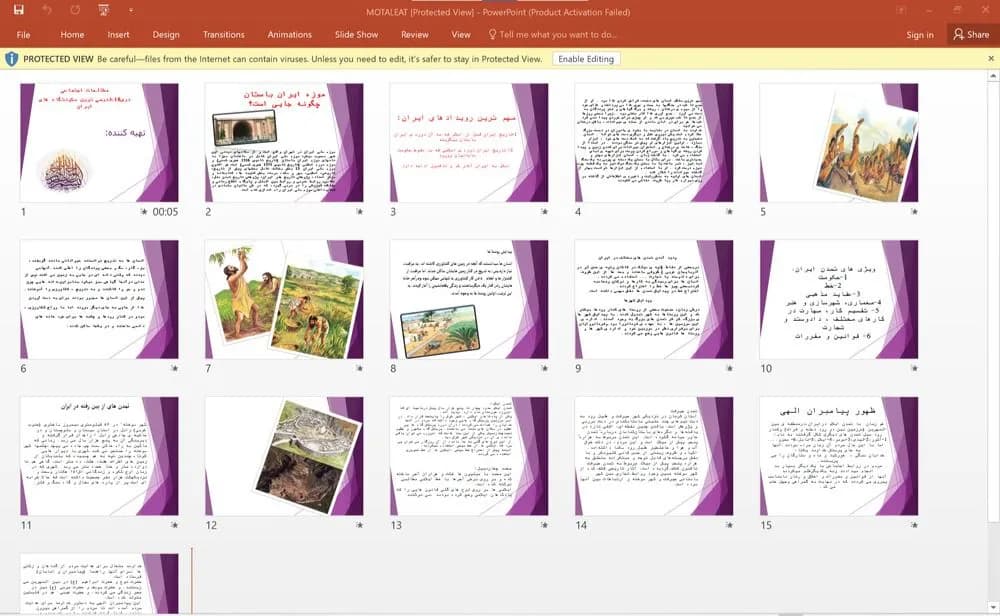Click the Sign in link
The height and width of the screenshot is (616, 1000).
[x=920, y=34]
